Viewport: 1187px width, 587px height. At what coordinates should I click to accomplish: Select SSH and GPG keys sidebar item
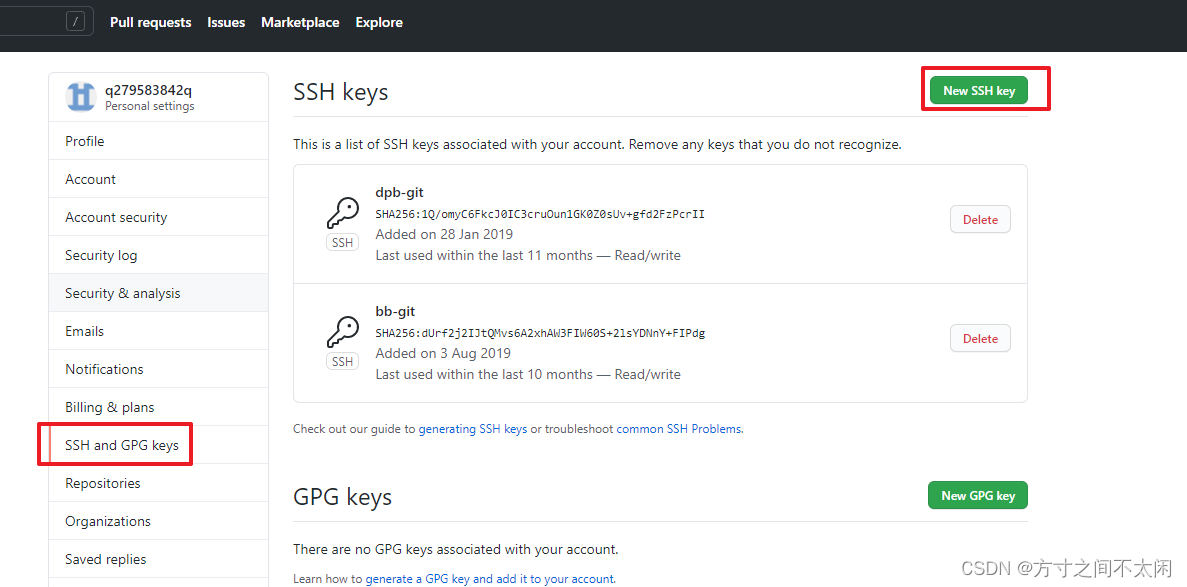[x=158, y=445]
